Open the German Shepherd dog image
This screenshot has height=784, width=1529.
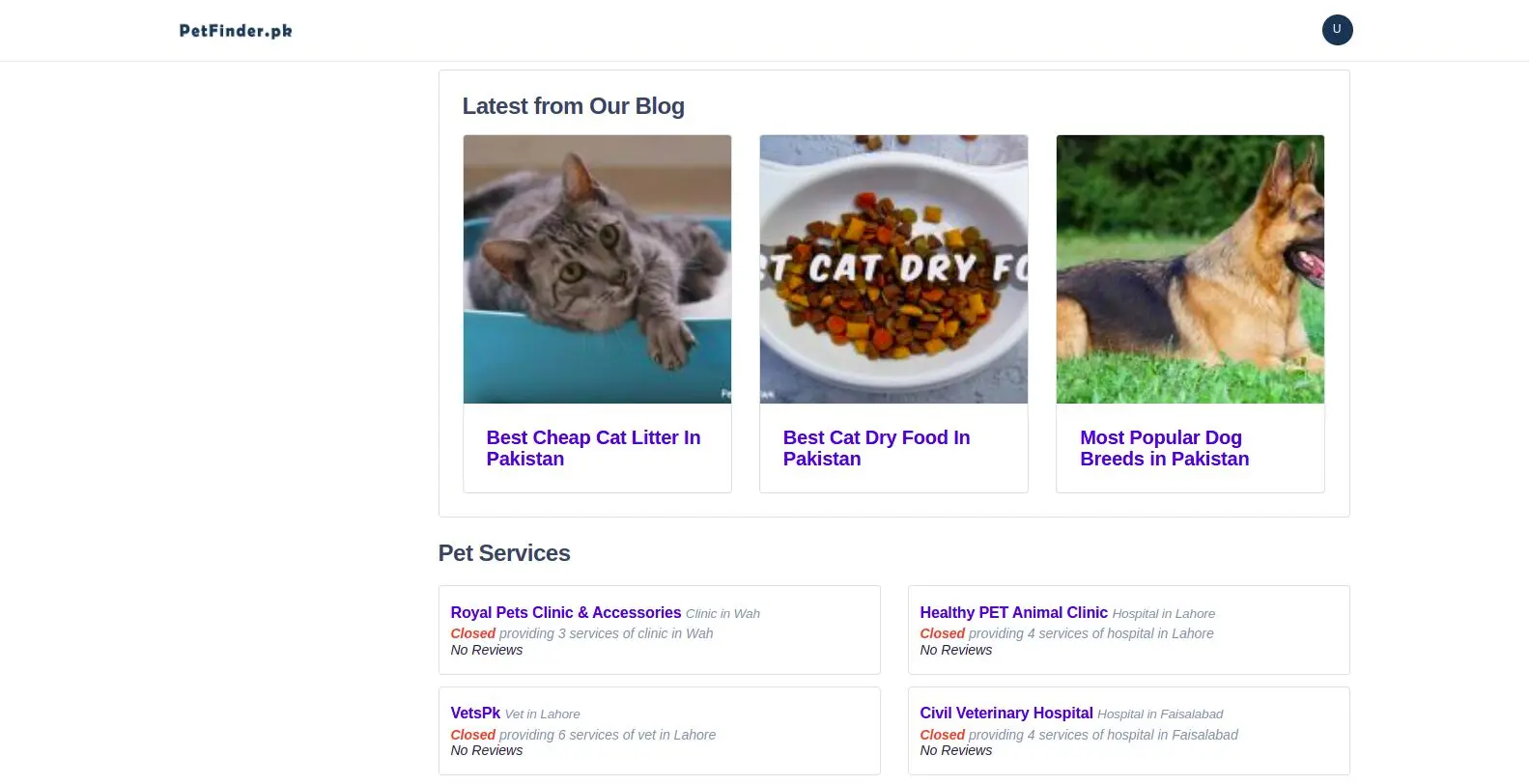1190,268
